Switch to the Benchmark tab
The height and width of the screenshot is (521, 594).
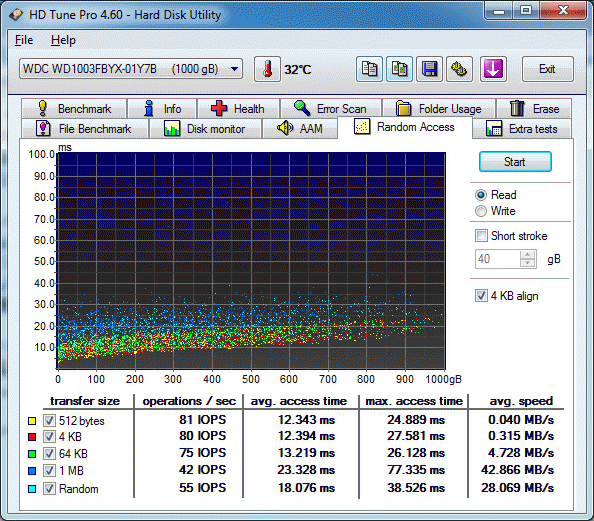74,108
